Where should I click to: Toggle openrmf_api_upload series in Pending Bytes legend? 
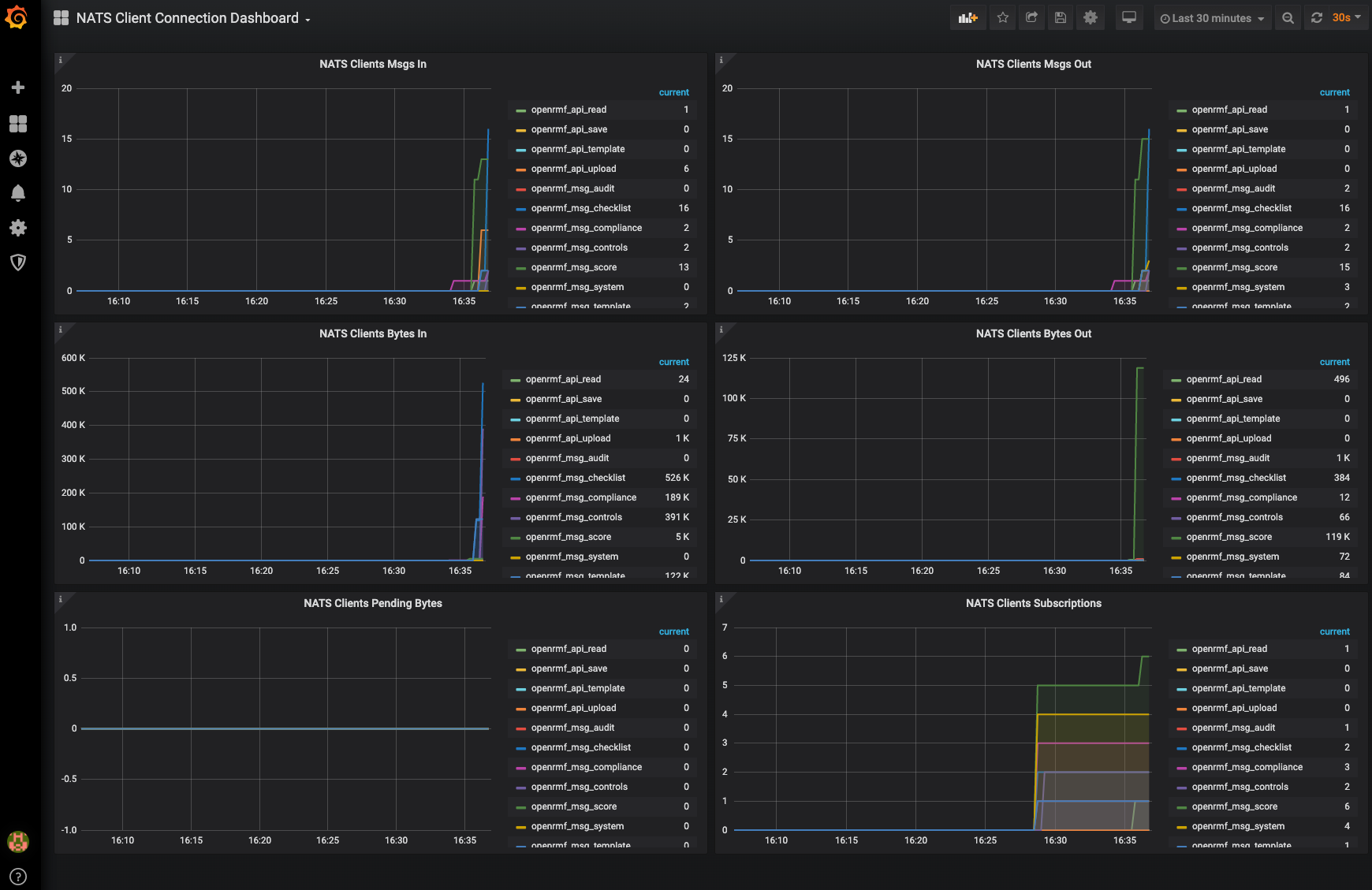(573, 708)
